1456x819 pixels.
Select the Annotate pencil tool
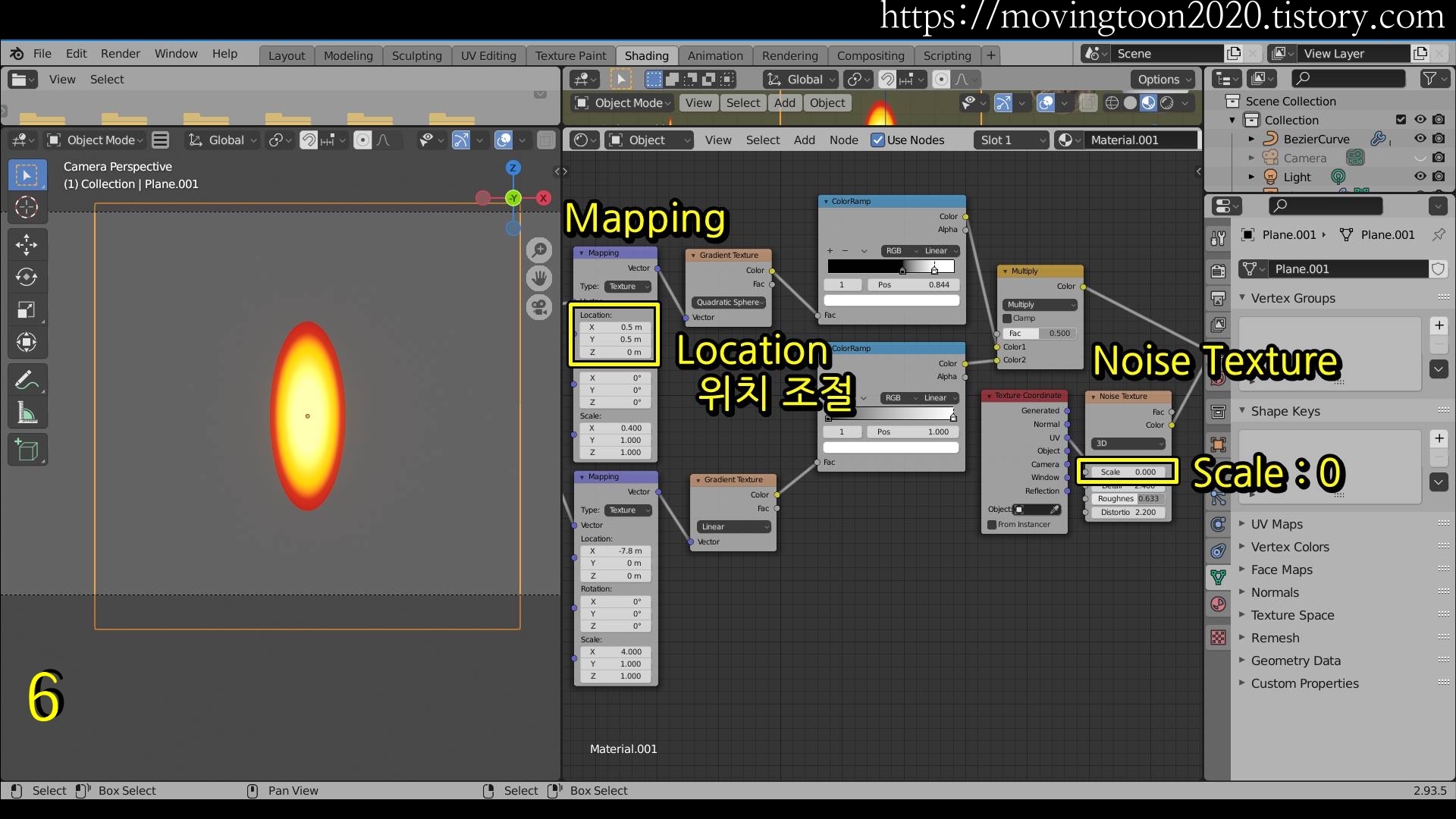27,379
